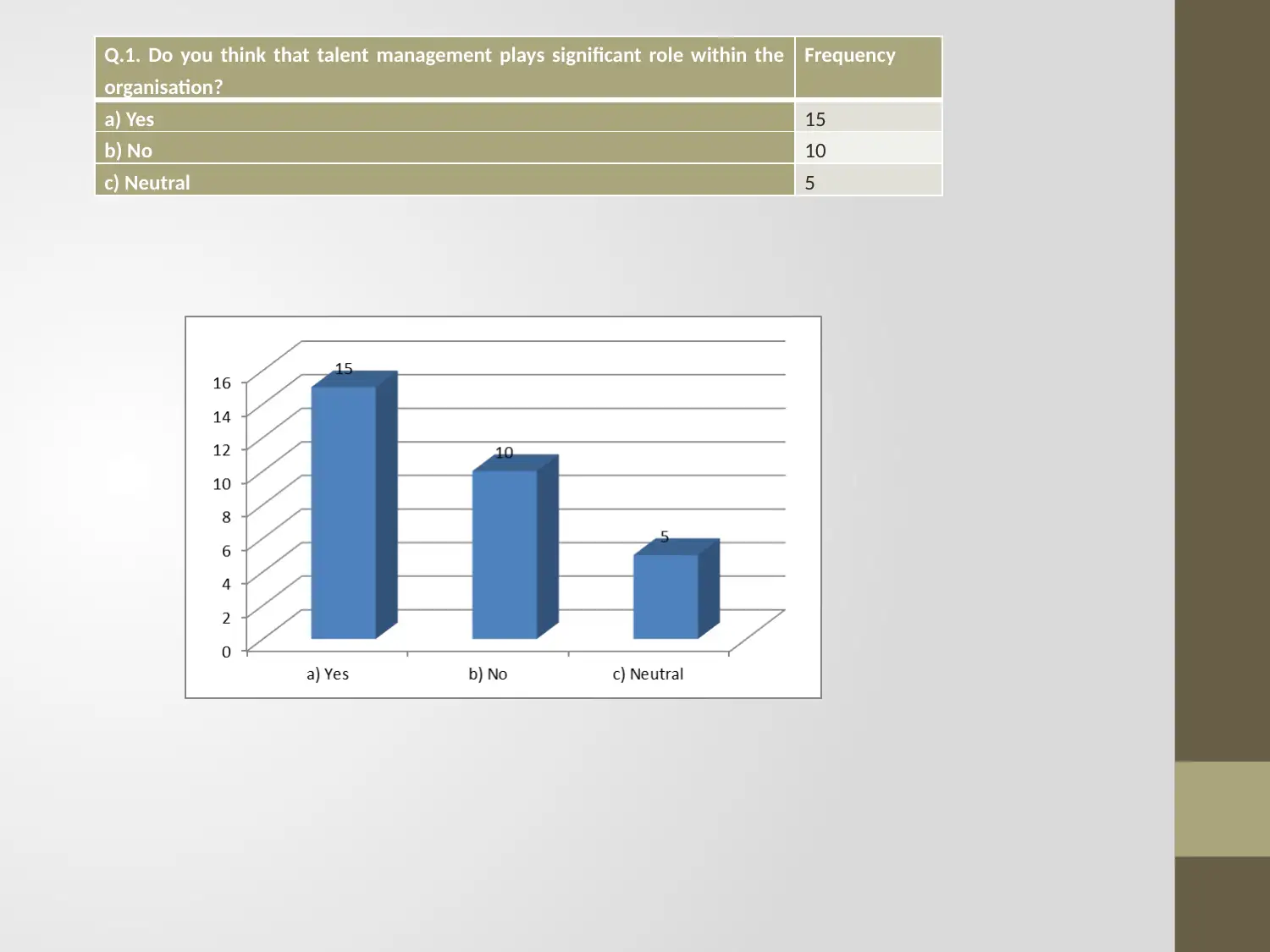Click the data label 5 above Neutral bar
Image resolution: width=1270 pixels, height=952 pixels.
pos(665,537)
